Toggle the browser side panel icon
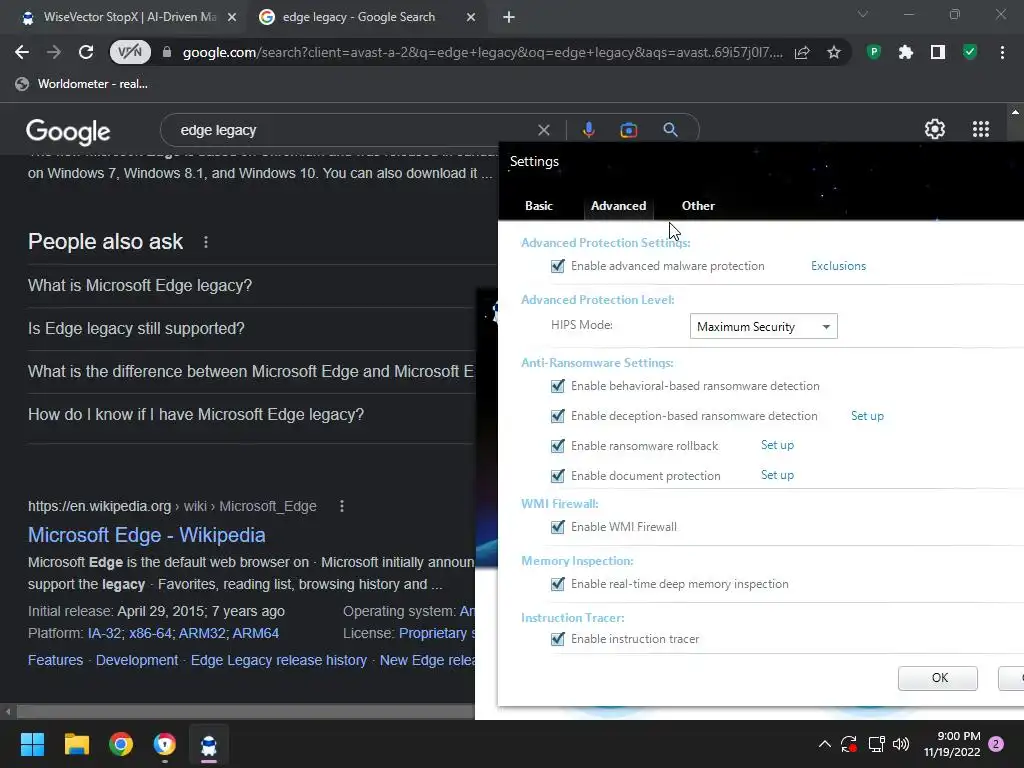Viewport: 1024px width, 768px height. click(937, 52)
